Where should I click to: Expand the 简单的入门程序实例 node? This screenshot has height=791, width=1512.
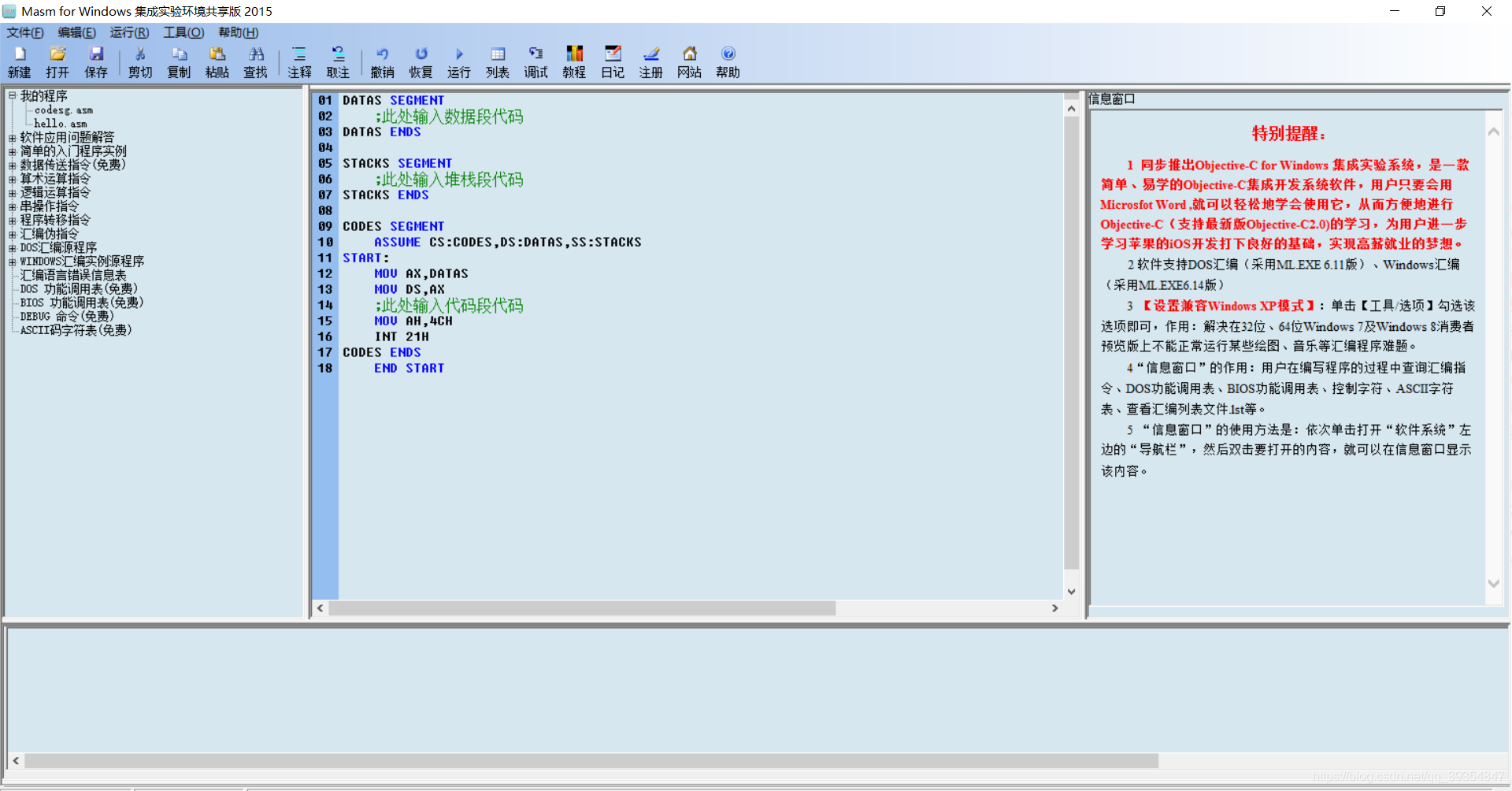pyautogui.click(x=12, y=151)
